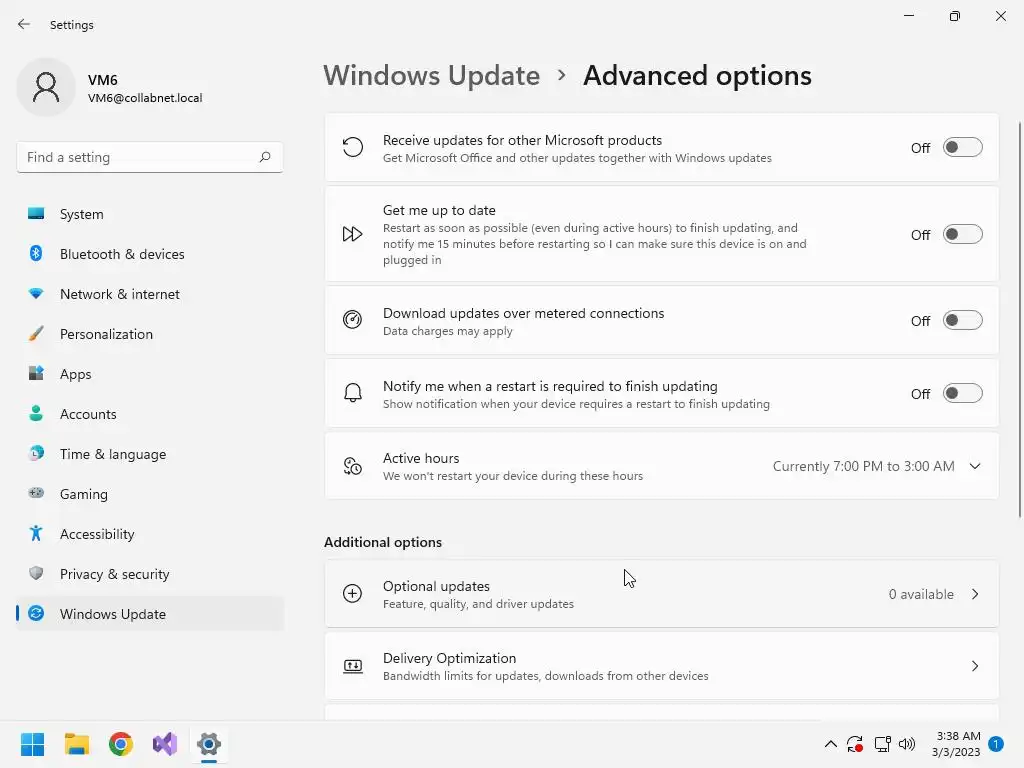Open Bluetooth & devices settings
This screenshot has height=768, width=1024.
(150, 253)
